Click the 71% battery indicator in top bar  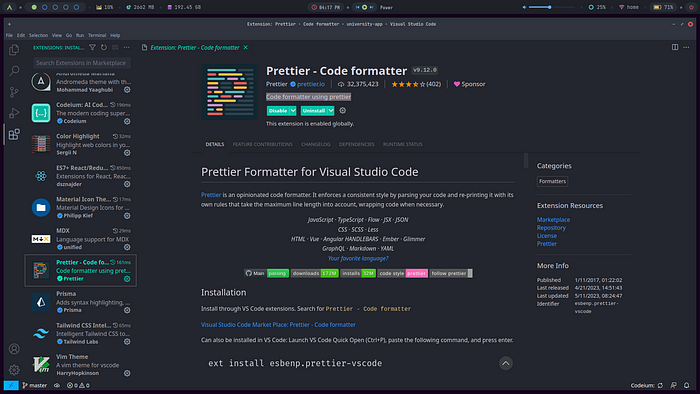pos(663,7)
